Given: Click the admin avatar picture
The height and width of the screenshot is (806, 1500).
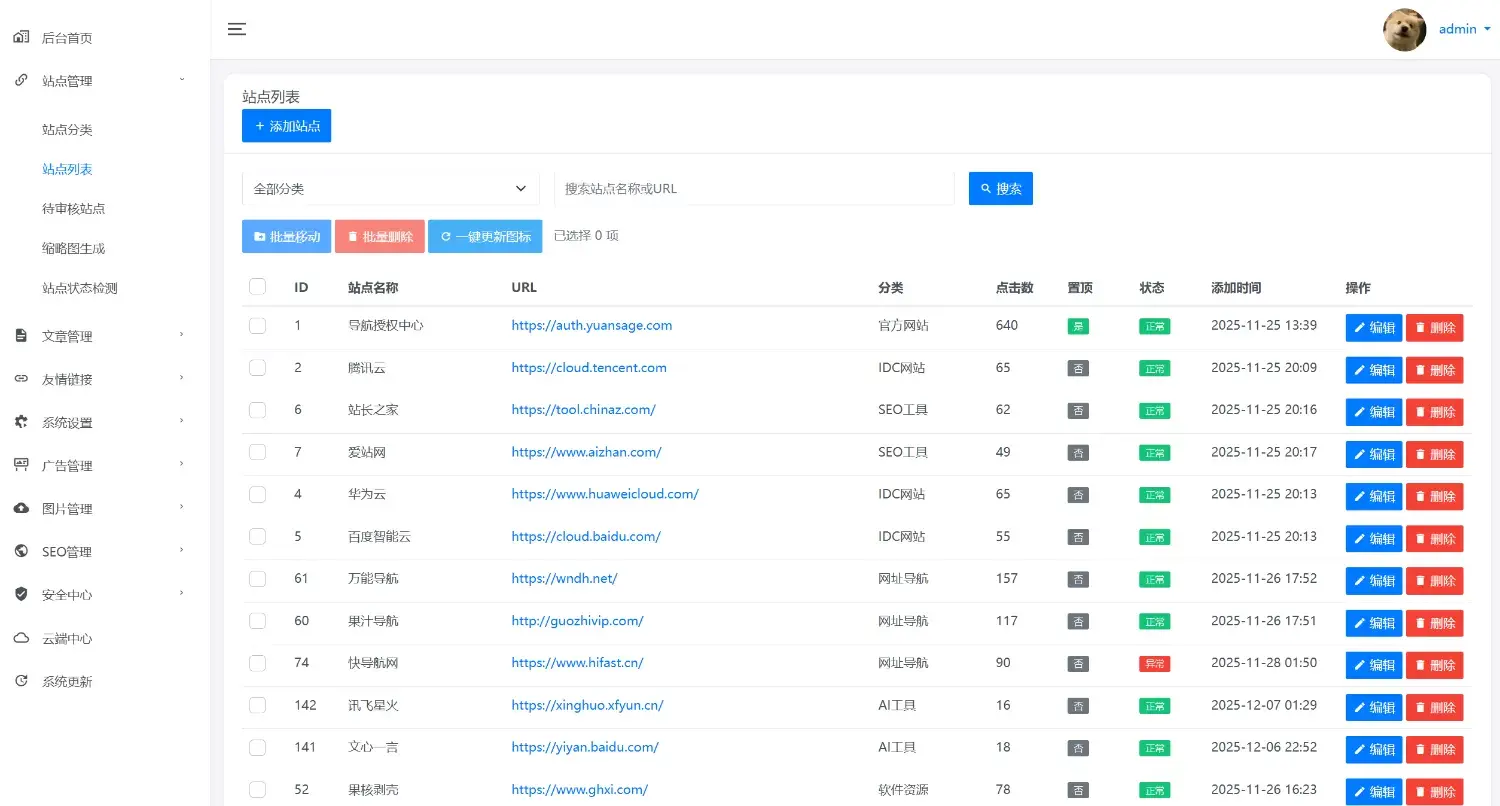Looking at the screenshot, I should tap(1404, 30).
